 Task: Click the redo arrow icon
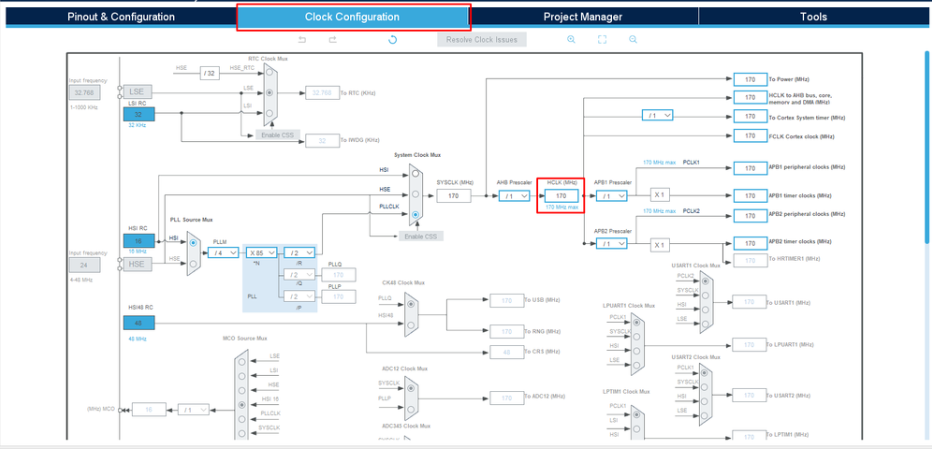pyautogui.click(x=333, y=40)
